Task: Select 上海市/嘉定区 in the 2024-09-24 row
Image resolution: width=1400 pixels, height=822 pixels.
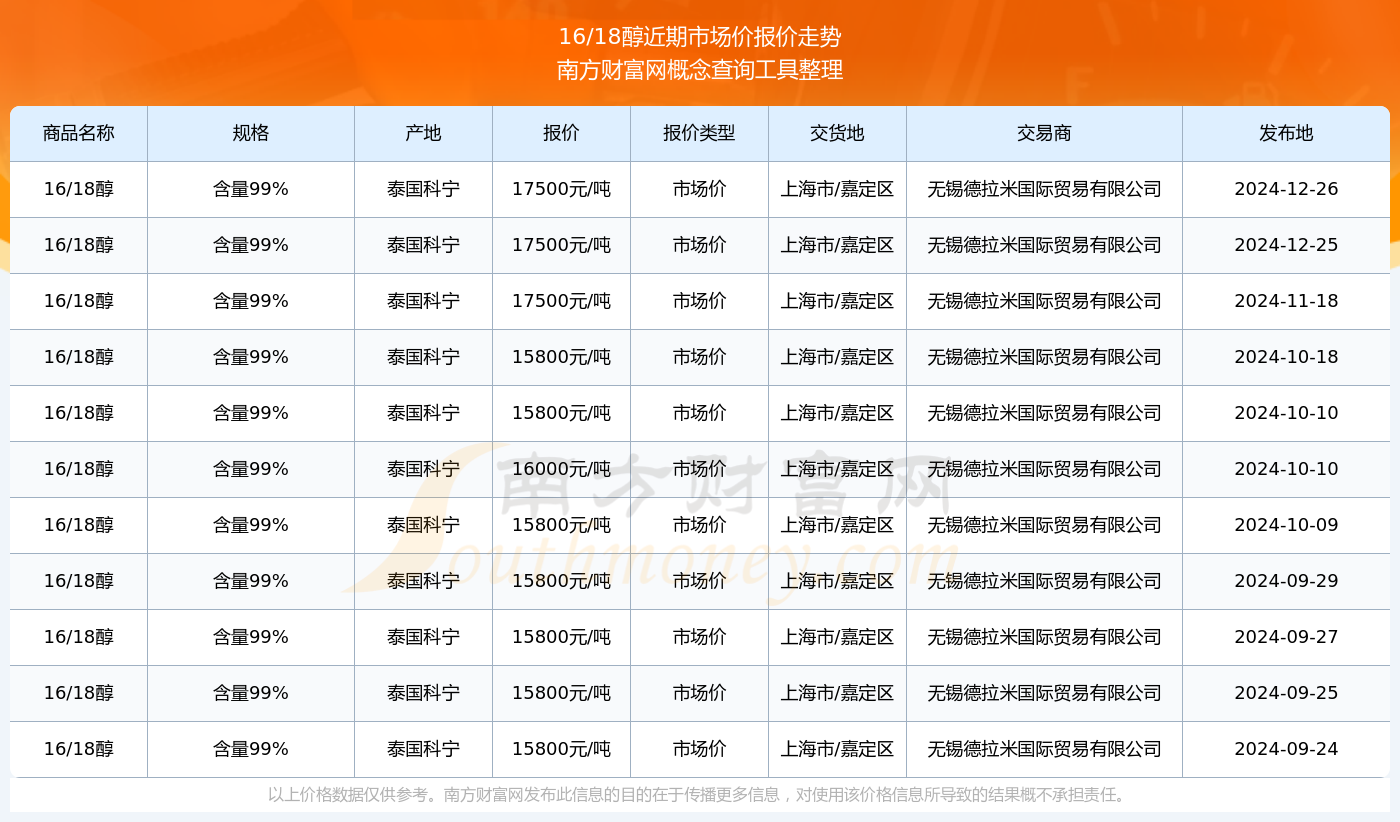Action: (837, 749)
